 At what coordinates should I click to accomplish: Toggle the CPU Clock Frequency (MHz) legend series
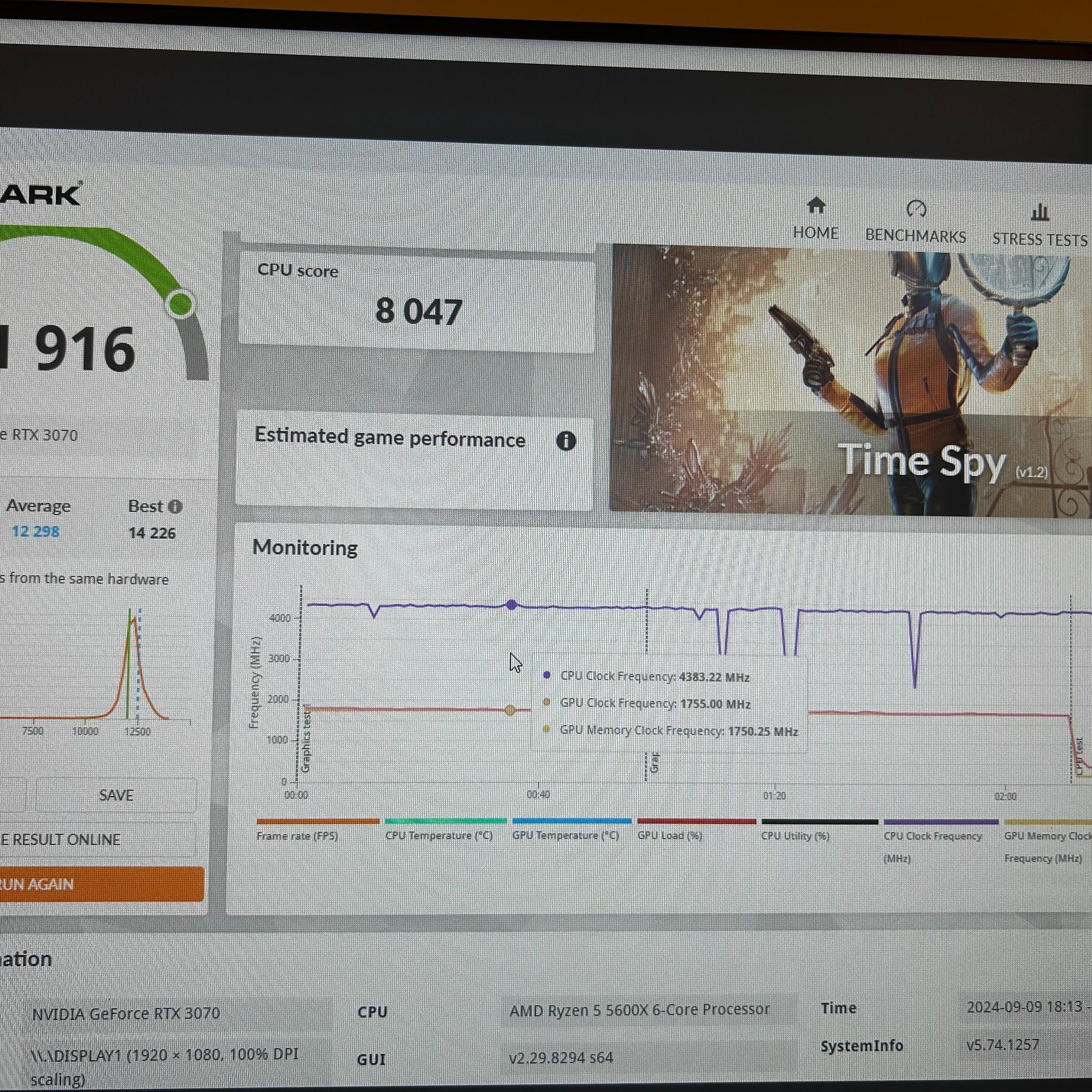(941, 841)
